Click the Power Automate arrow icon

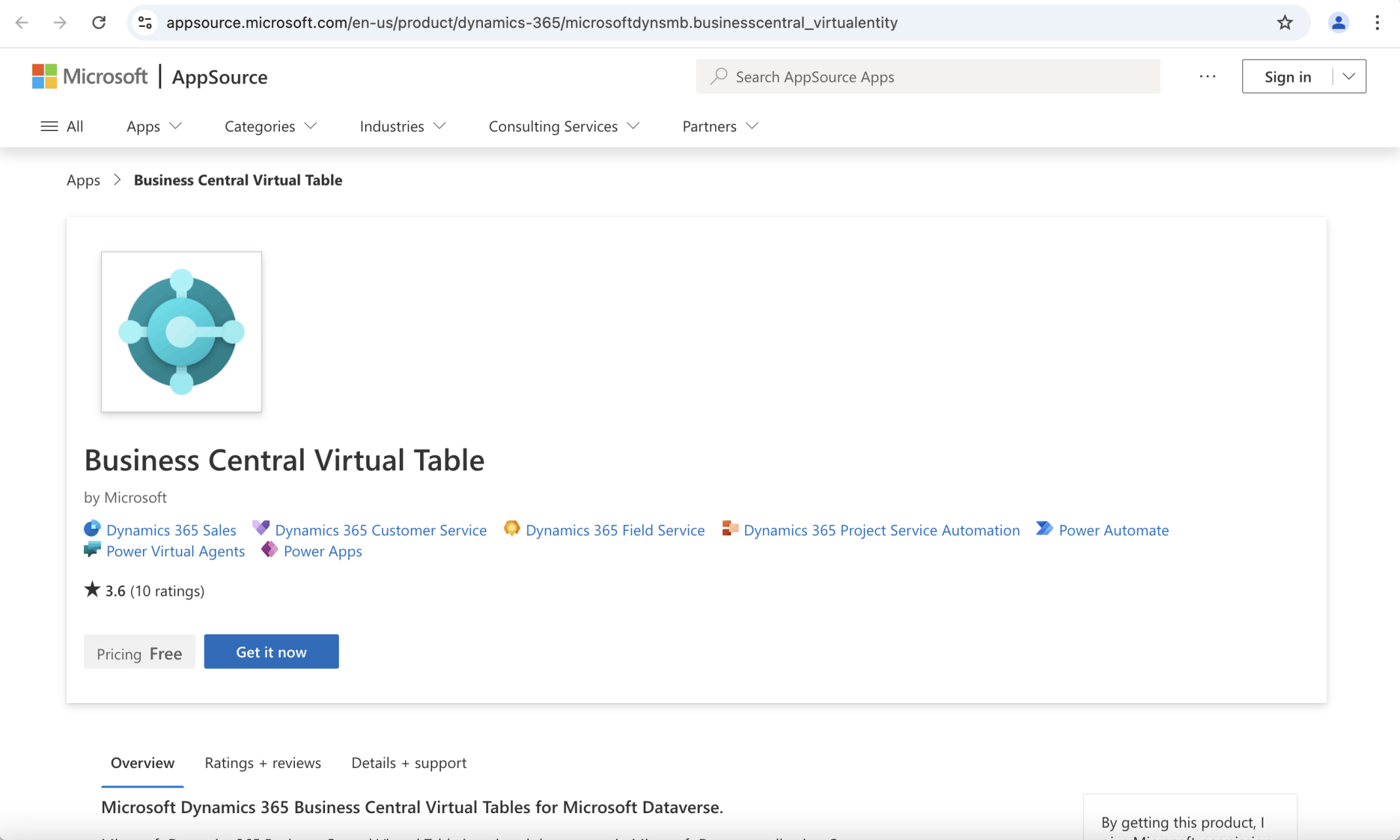[1044, 528]
